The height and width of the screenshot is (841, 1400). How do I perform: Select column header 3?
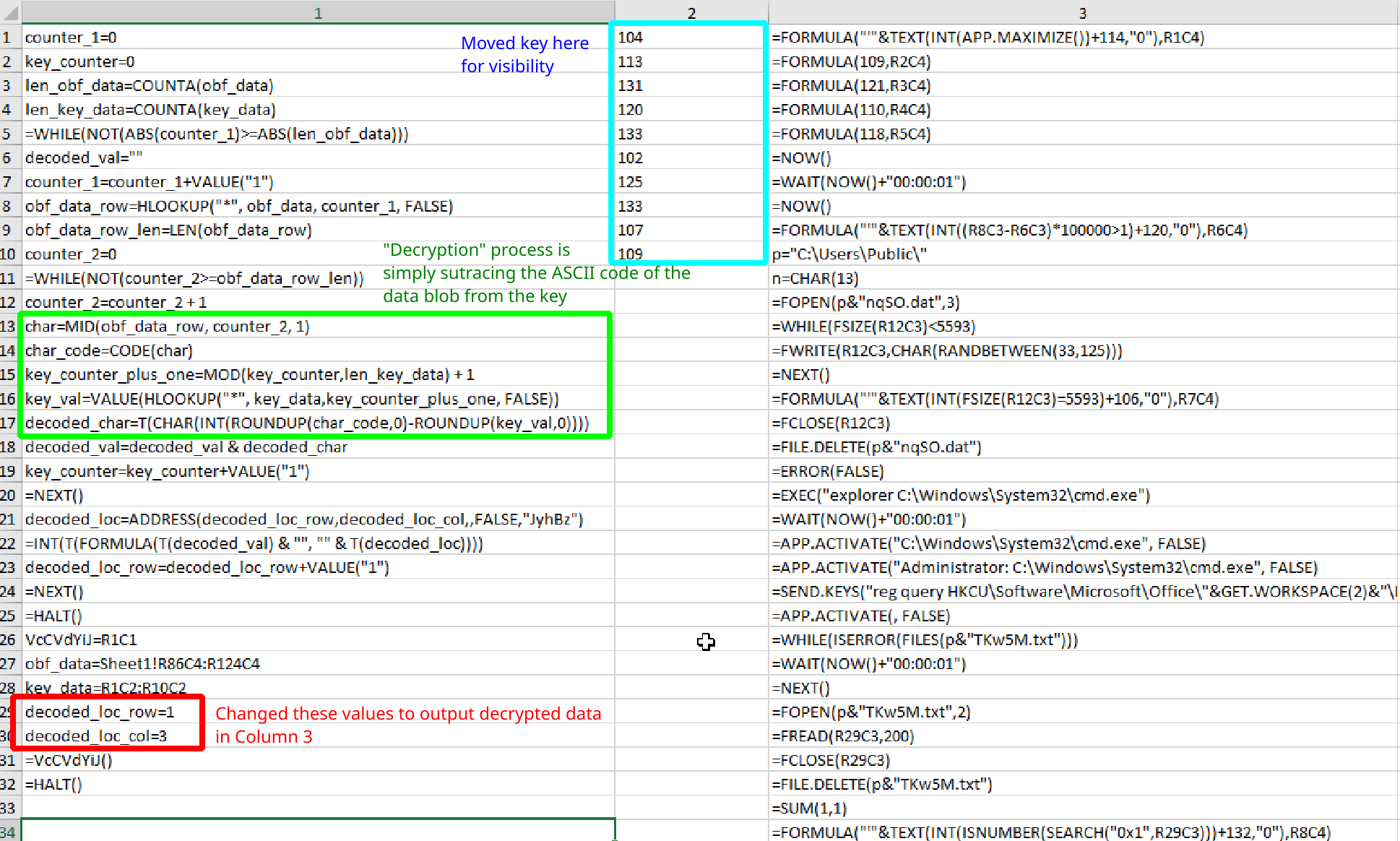click(x=1081, y=12)
